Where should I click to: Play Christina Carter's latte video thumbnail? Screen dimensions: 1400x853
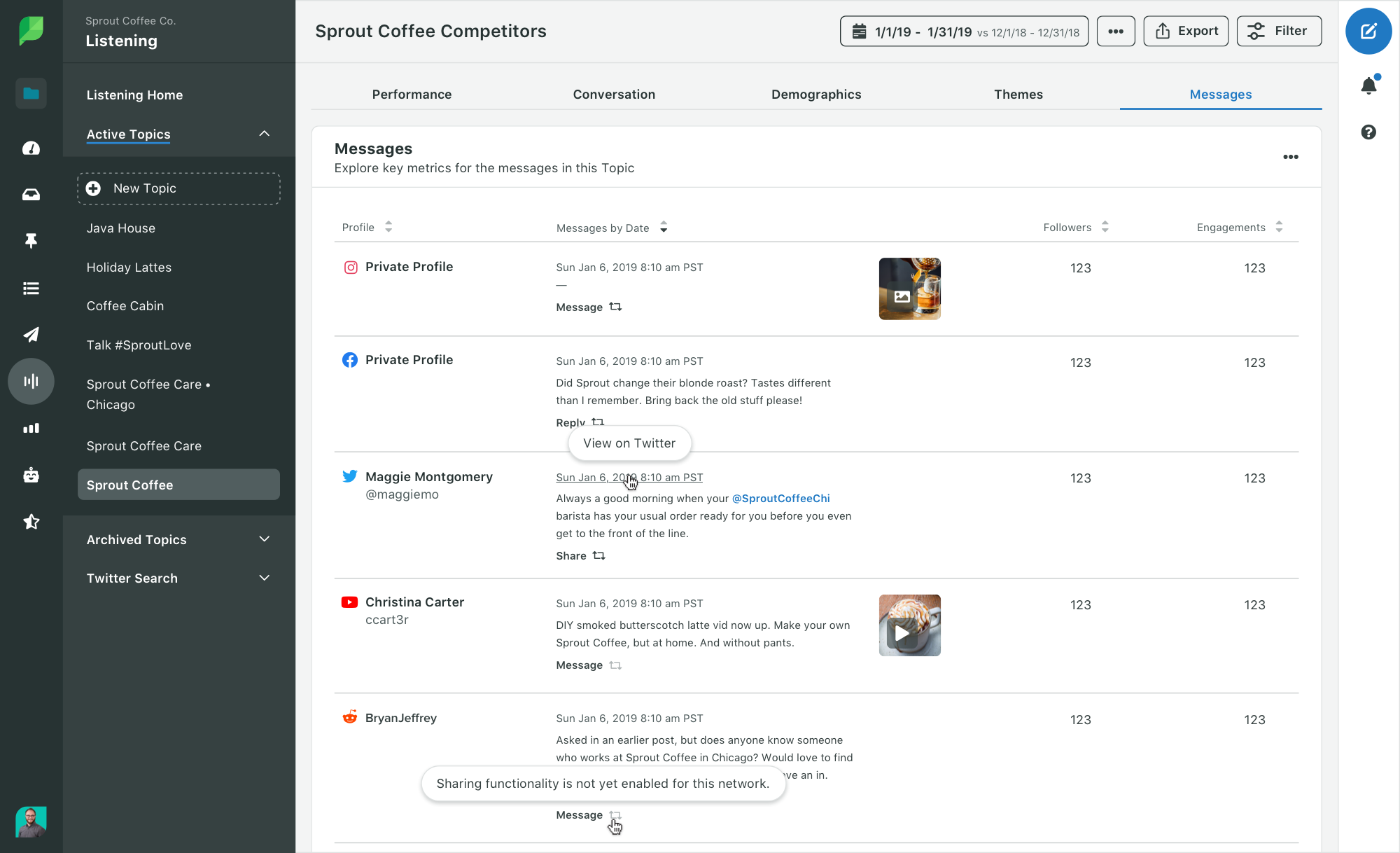tap(902, 633)
